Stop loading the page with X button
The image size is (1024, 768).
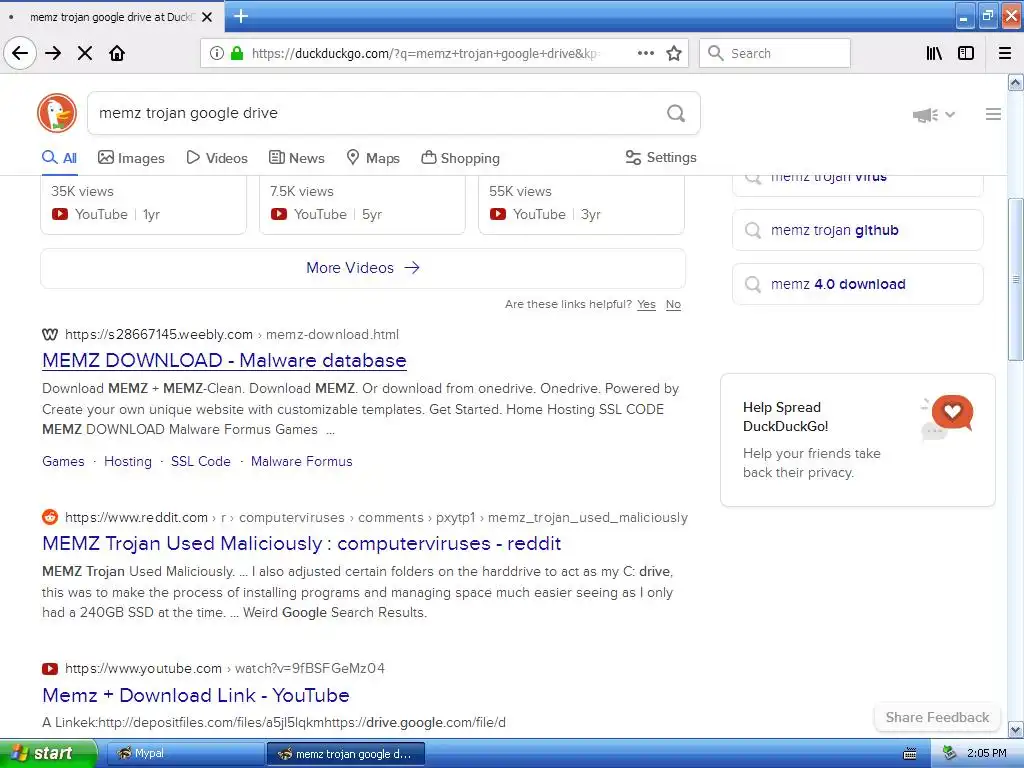[85, 53]
